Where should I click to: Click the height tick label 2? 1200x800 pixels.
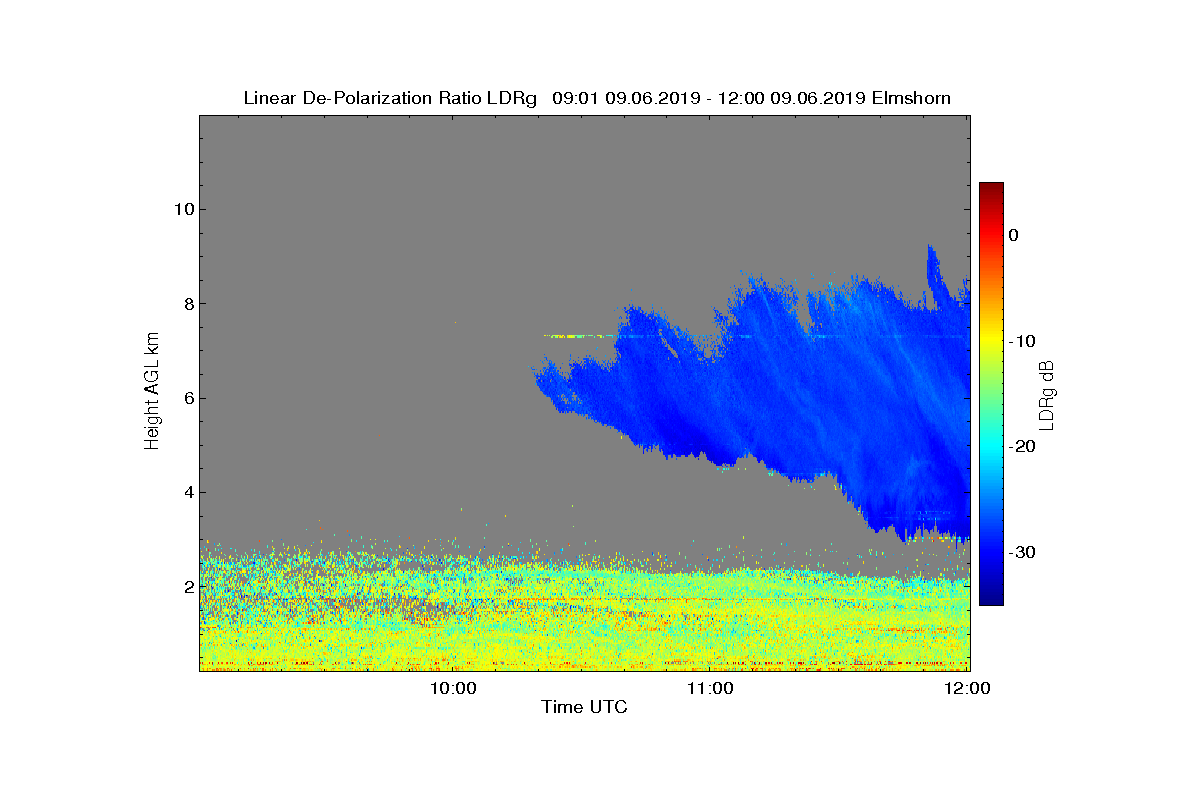(x=187, y=587)
